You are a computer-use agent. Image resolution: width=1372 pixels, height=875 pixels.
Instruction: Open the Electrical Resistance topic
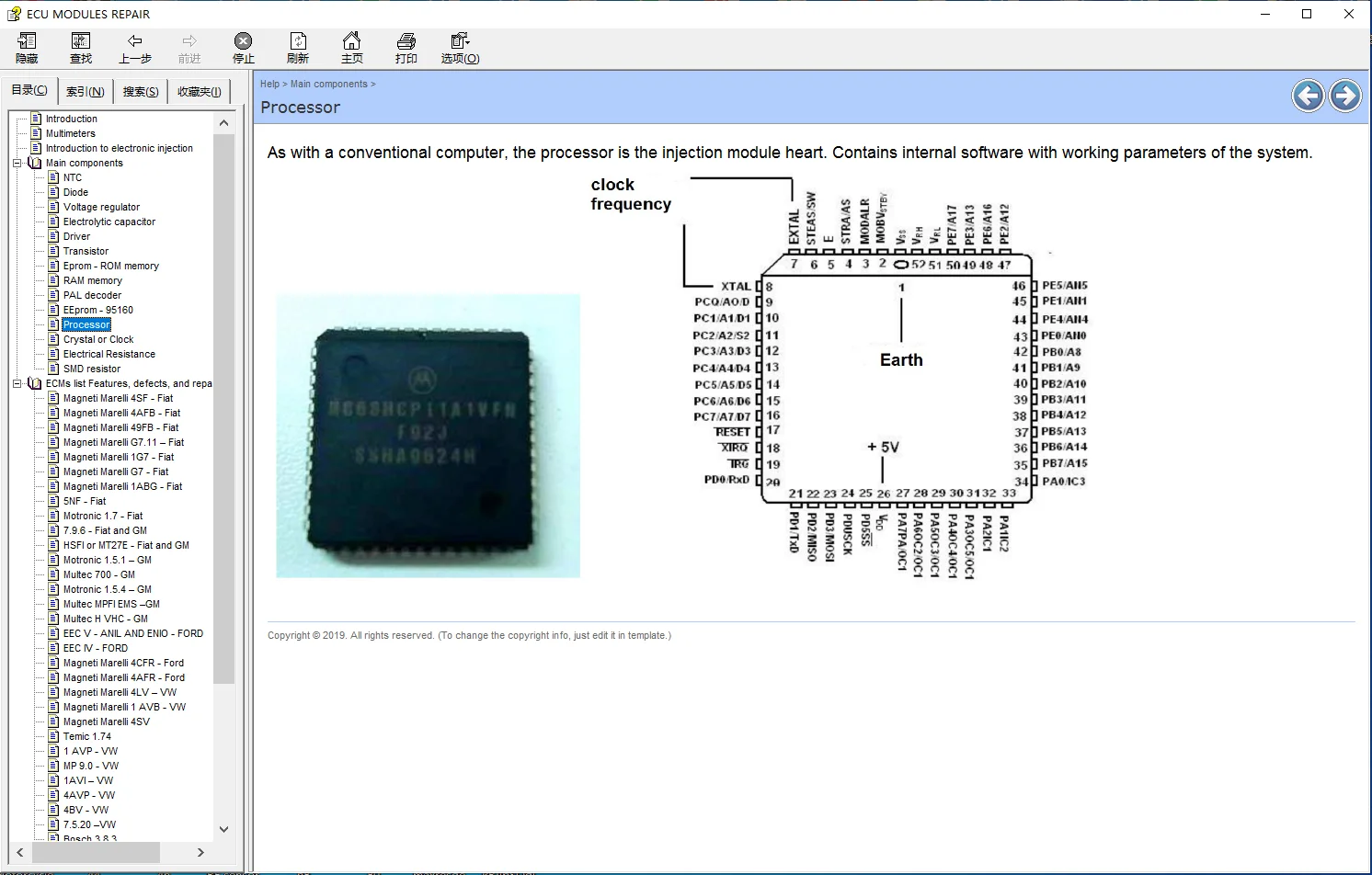coord(109,354)
